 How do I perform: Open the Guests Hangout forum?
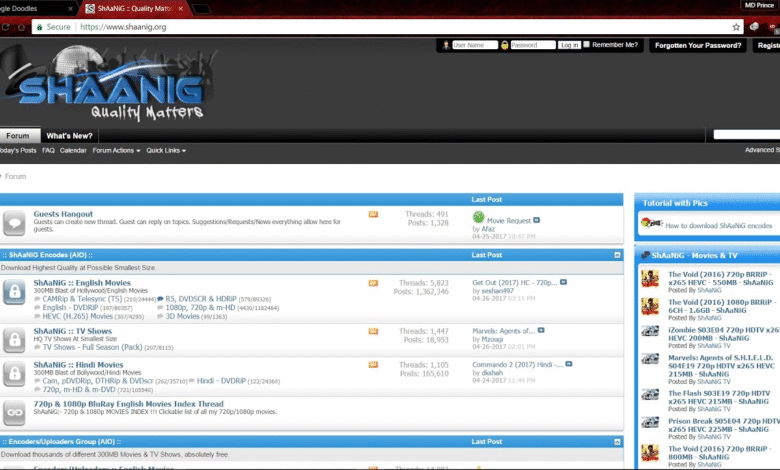coord(63,214)
